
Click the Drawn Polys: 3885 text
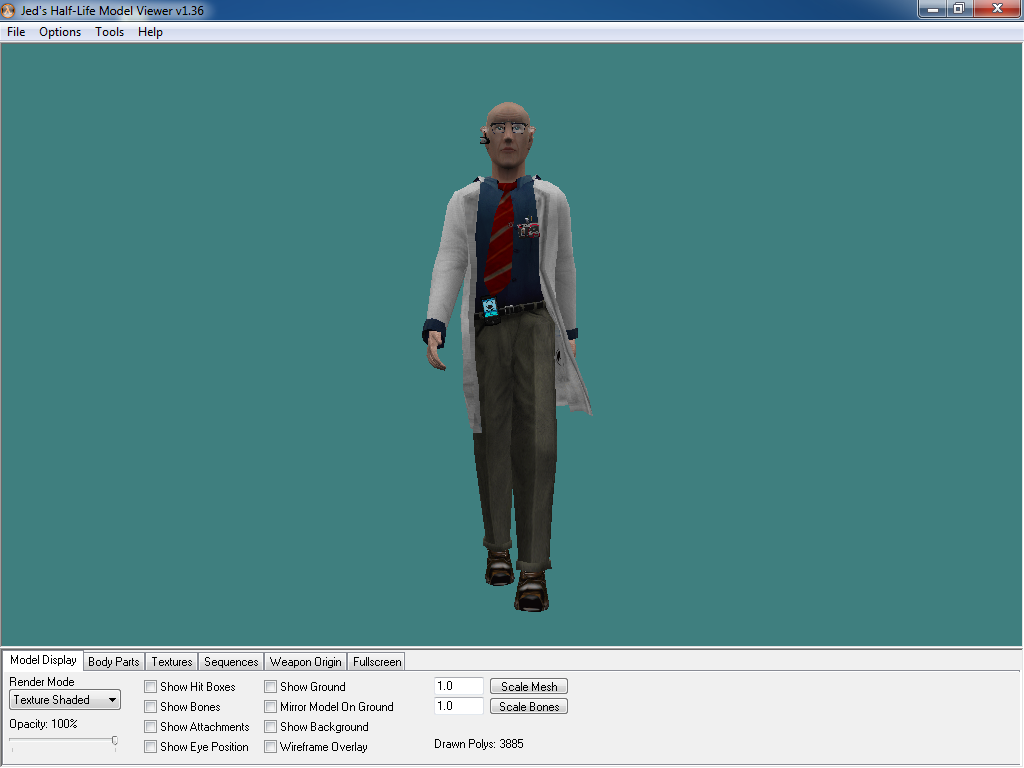479,744
